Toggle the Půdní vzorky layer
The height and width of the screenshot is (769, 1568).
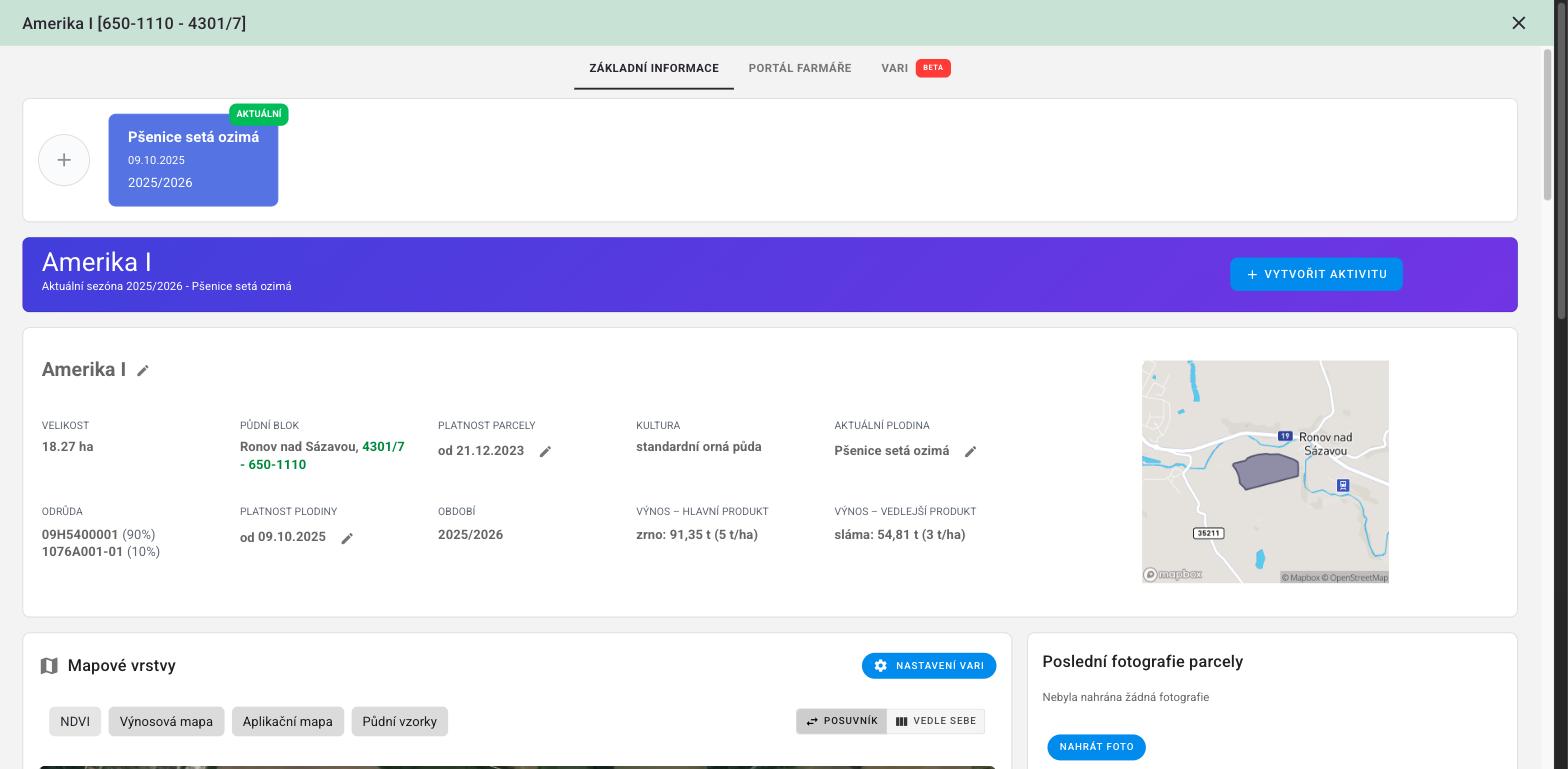pyautogui.click(x=400, y=721)
